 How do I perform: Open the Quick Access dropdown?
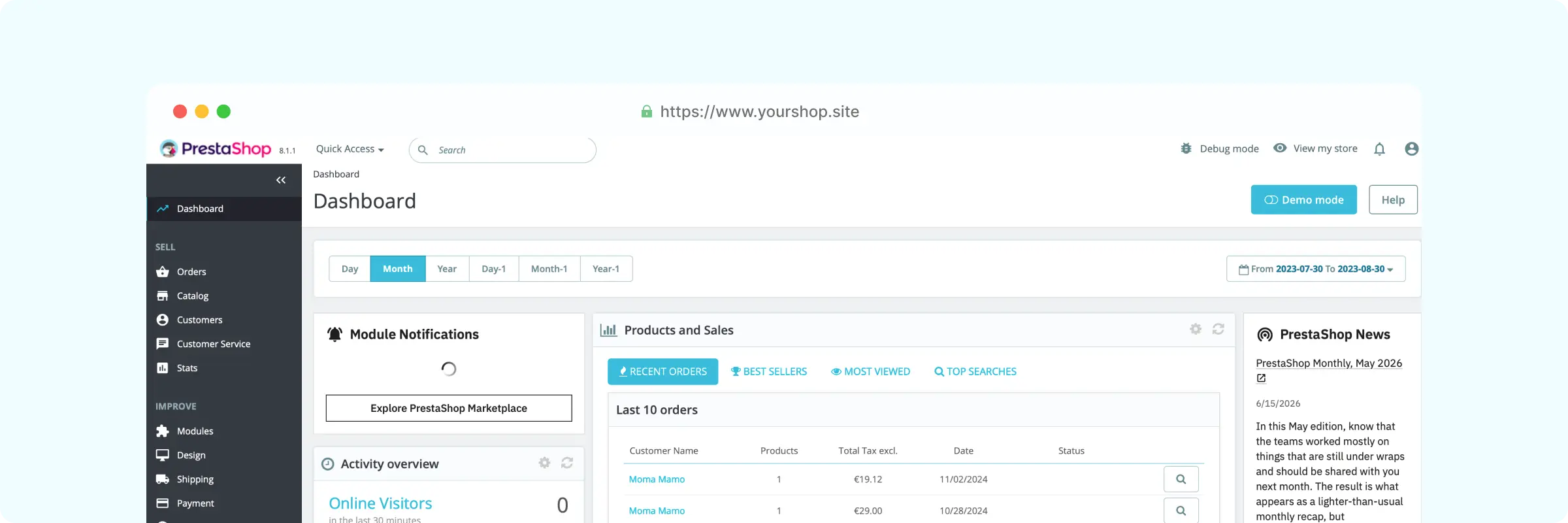pyautogui.click(x=350, y=149)
